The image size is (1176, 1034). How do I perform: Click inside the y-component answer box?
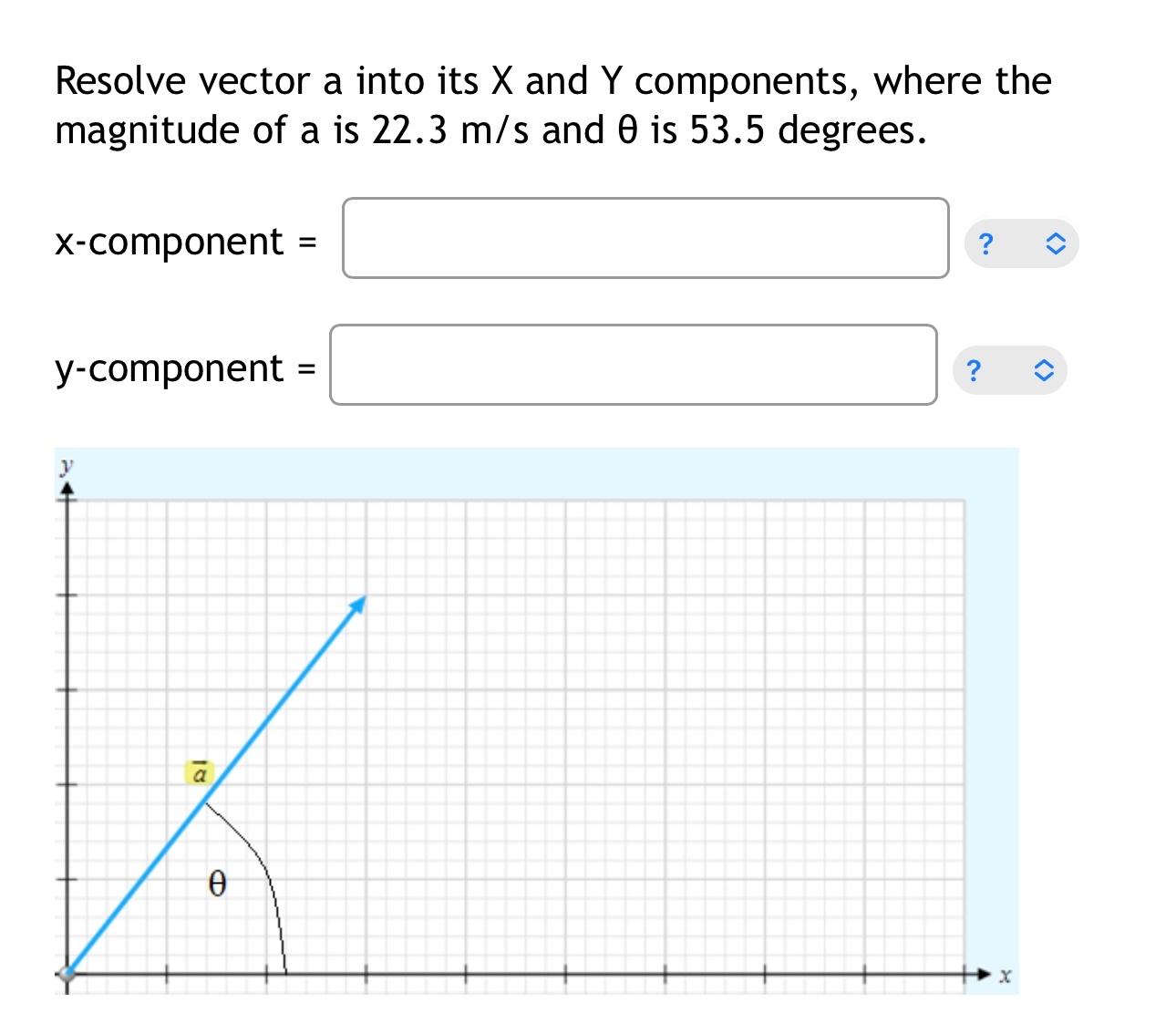click(x=633, y=365)
